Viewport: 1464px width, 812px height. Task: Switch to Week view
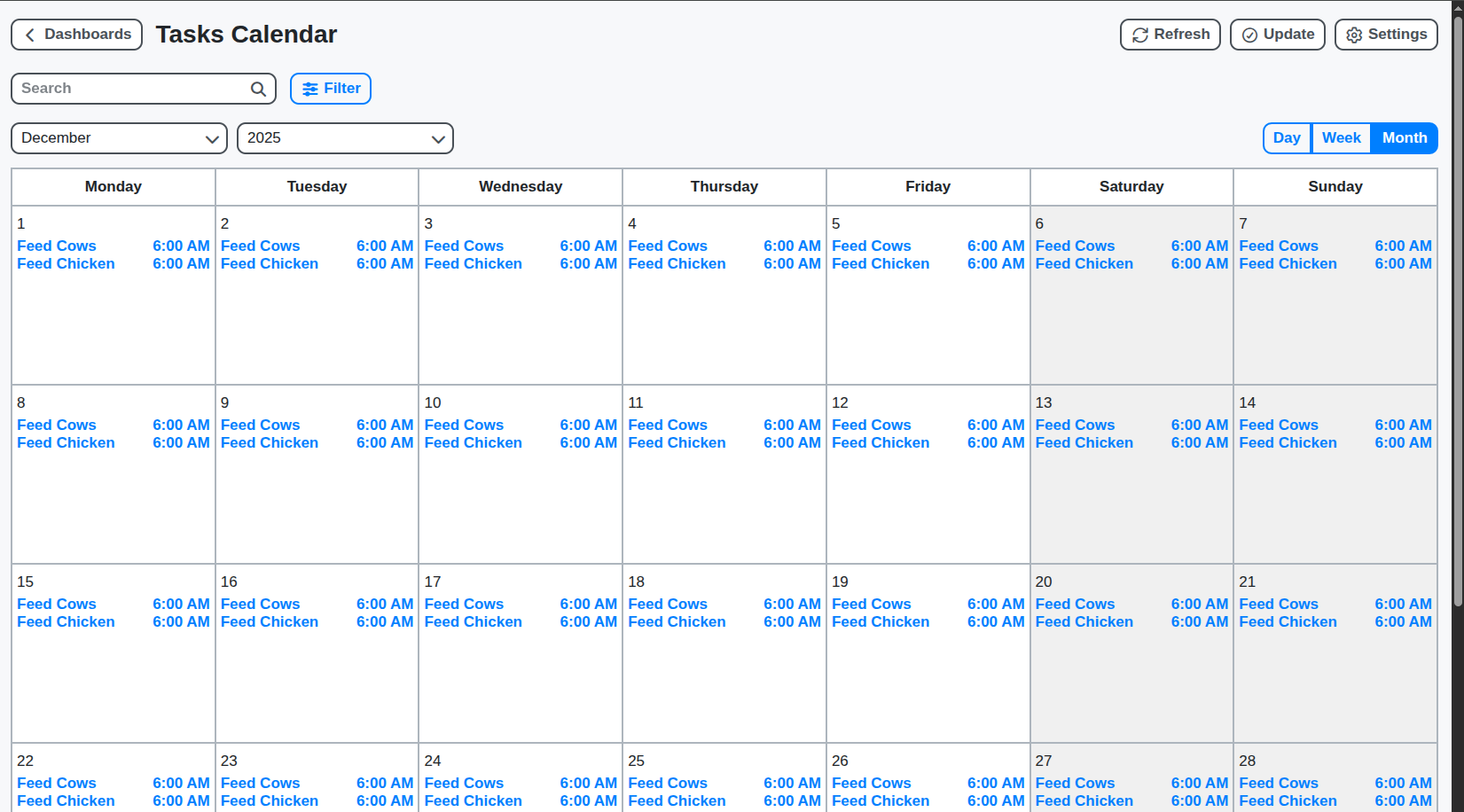pyautogui.click(x=1341, y=137)
